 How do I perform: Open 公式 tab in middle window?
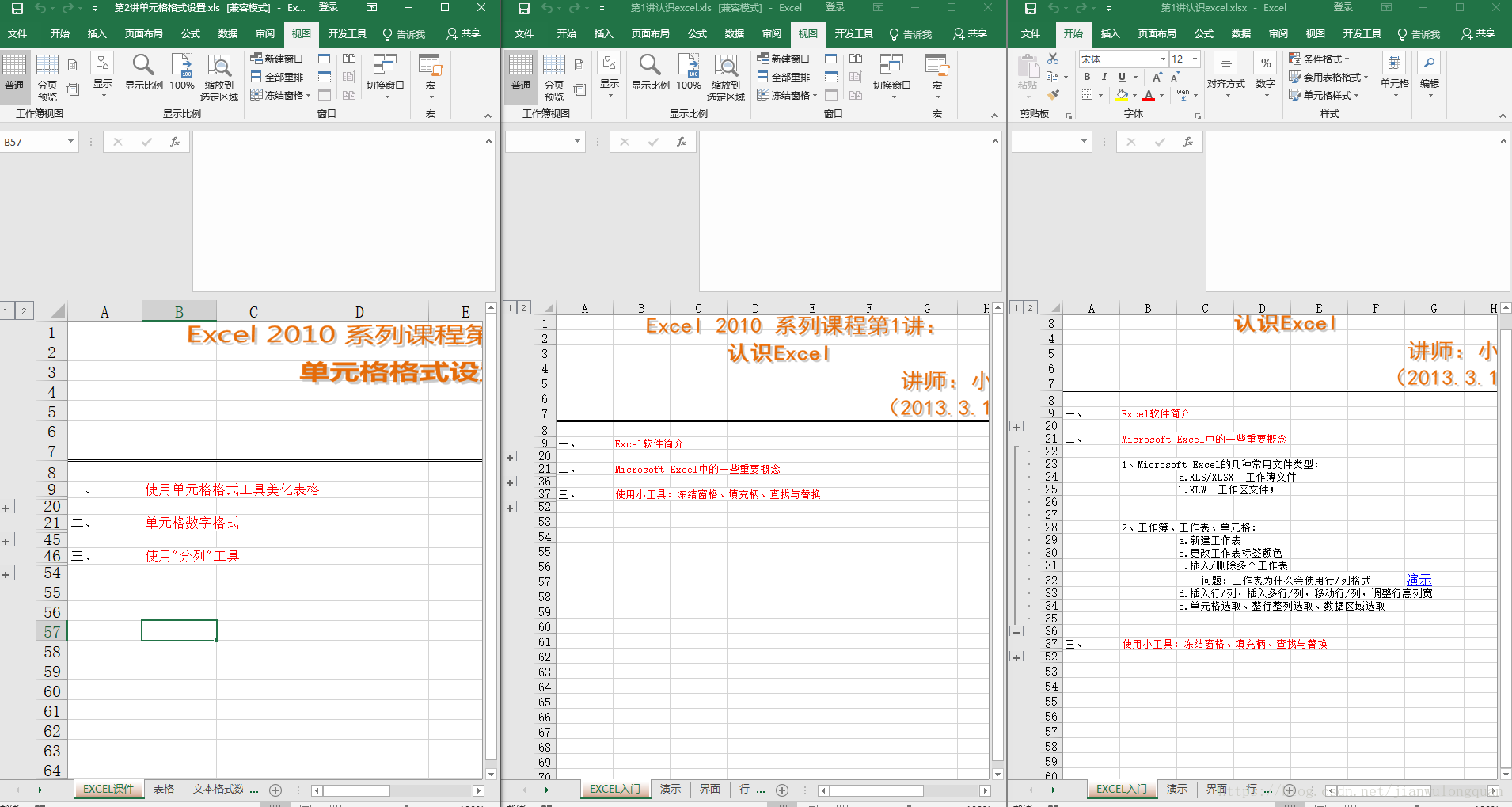tap(697, 34)
